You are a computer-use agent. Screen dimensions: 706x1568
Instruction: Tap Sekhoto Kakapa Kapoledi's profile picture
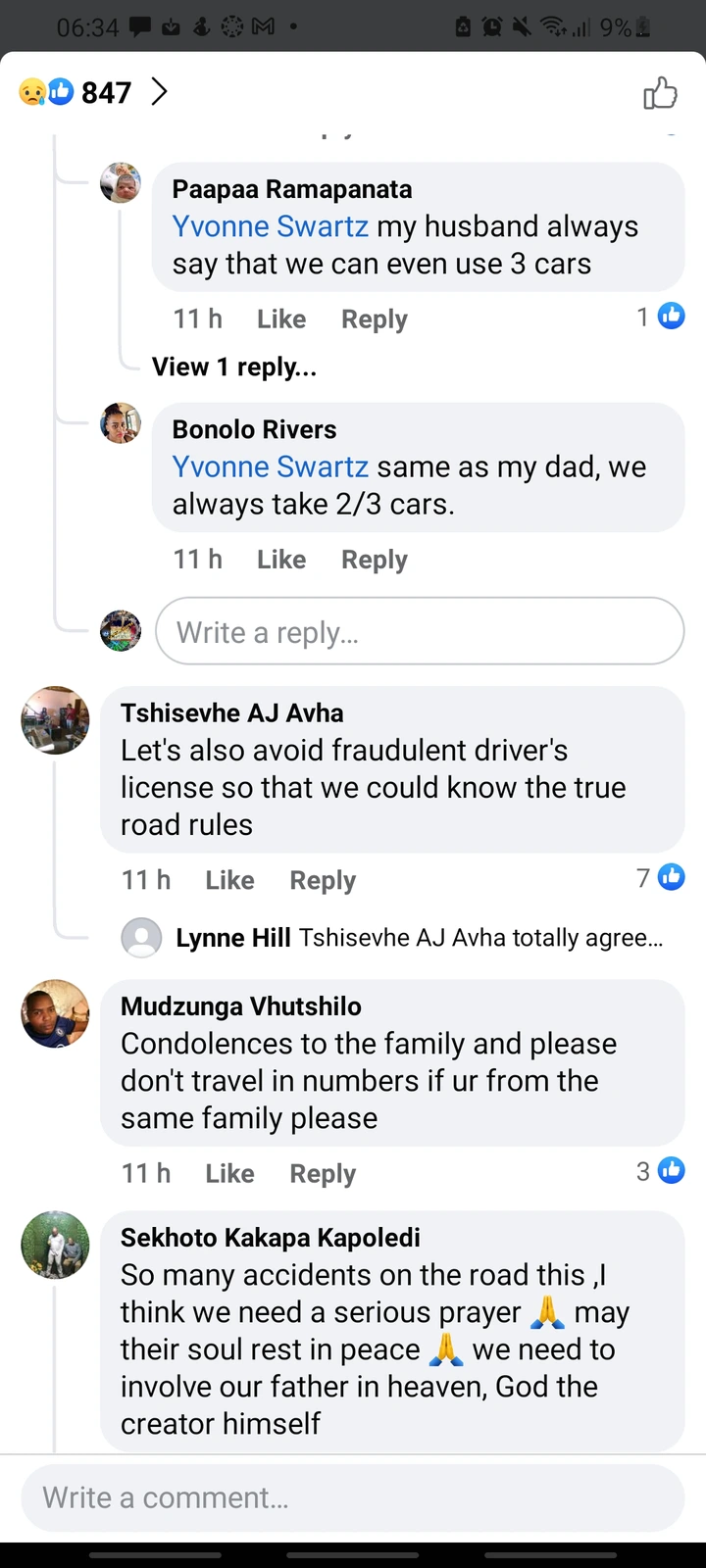(55, 1245)
